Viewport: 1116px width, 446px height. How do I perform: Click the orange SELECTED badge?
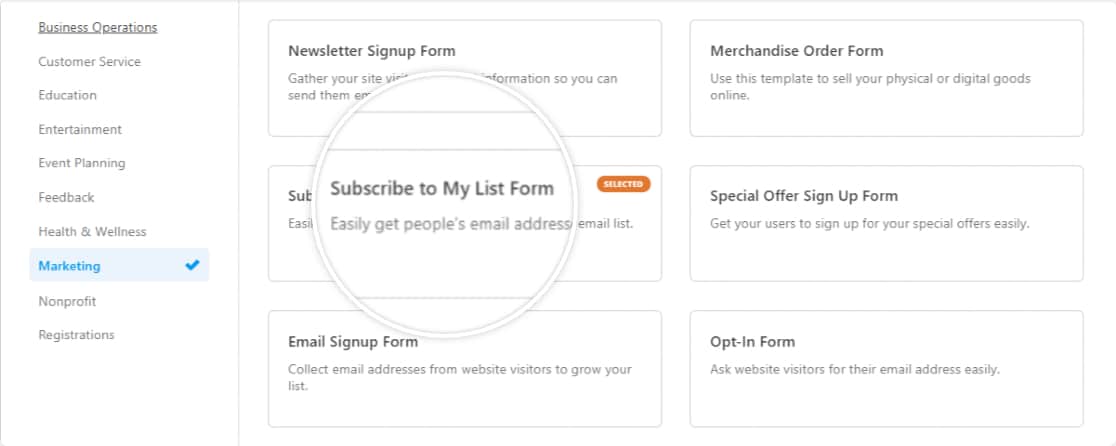pos(624,184)
